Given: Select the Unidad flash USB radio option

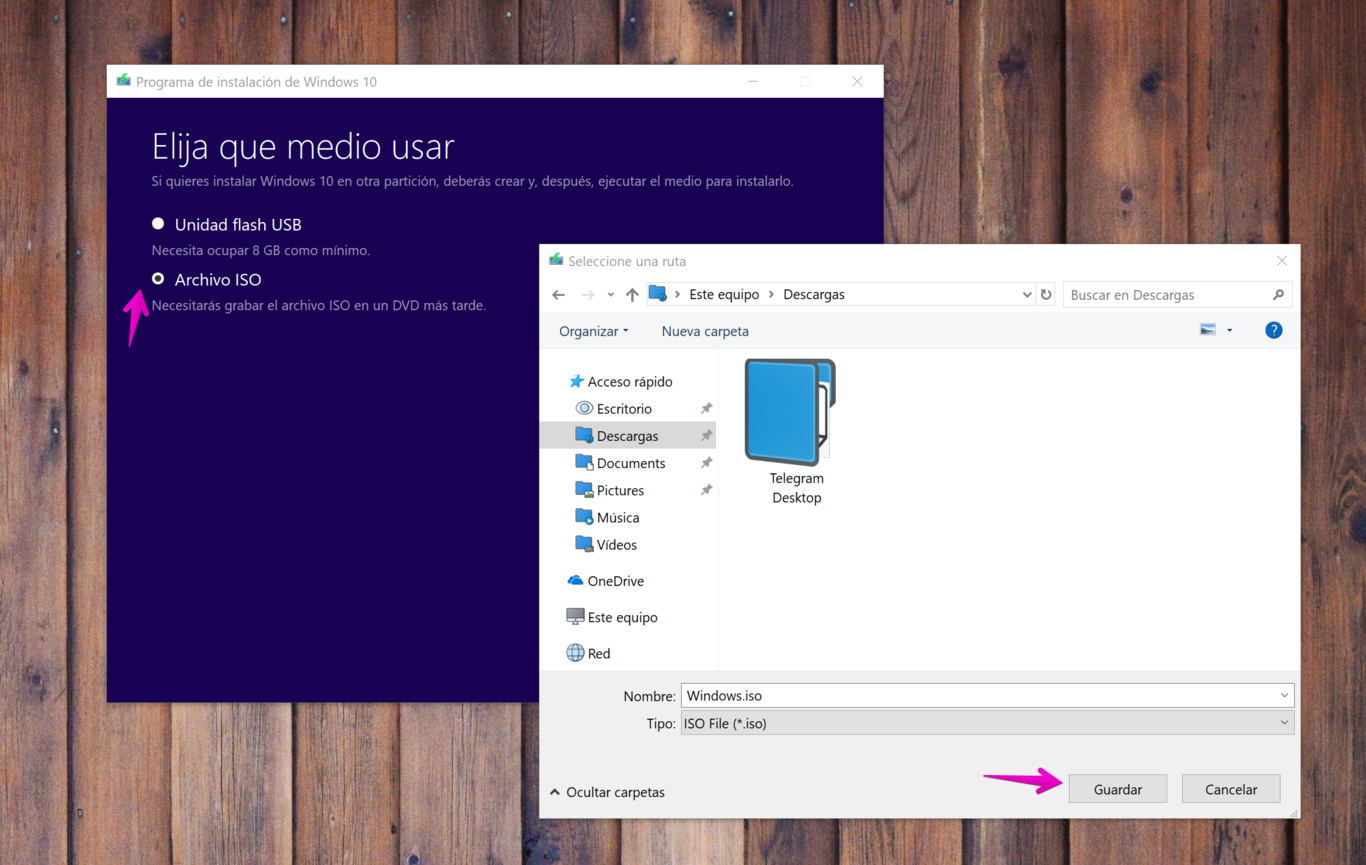Looking at the screenshot, I should click(158, 224).
